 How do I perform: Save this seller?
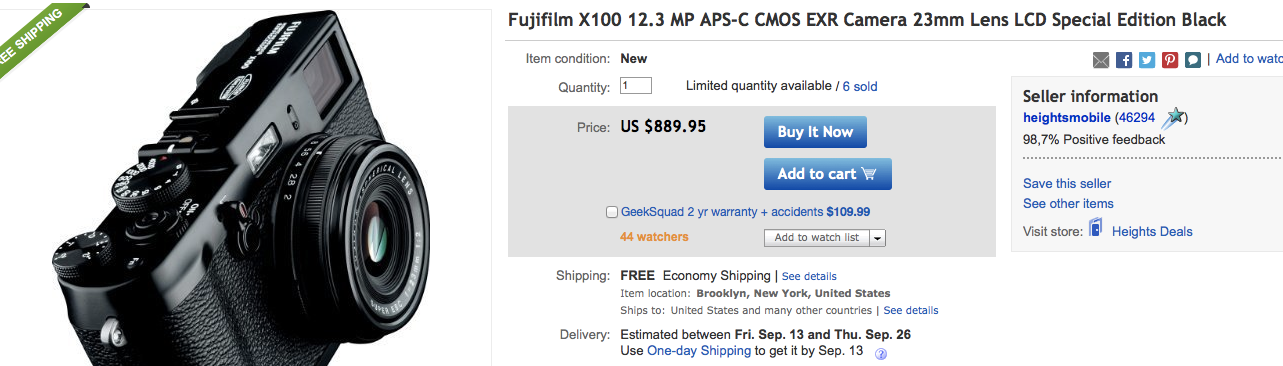pyautogui.click(x=1067, y=184)
